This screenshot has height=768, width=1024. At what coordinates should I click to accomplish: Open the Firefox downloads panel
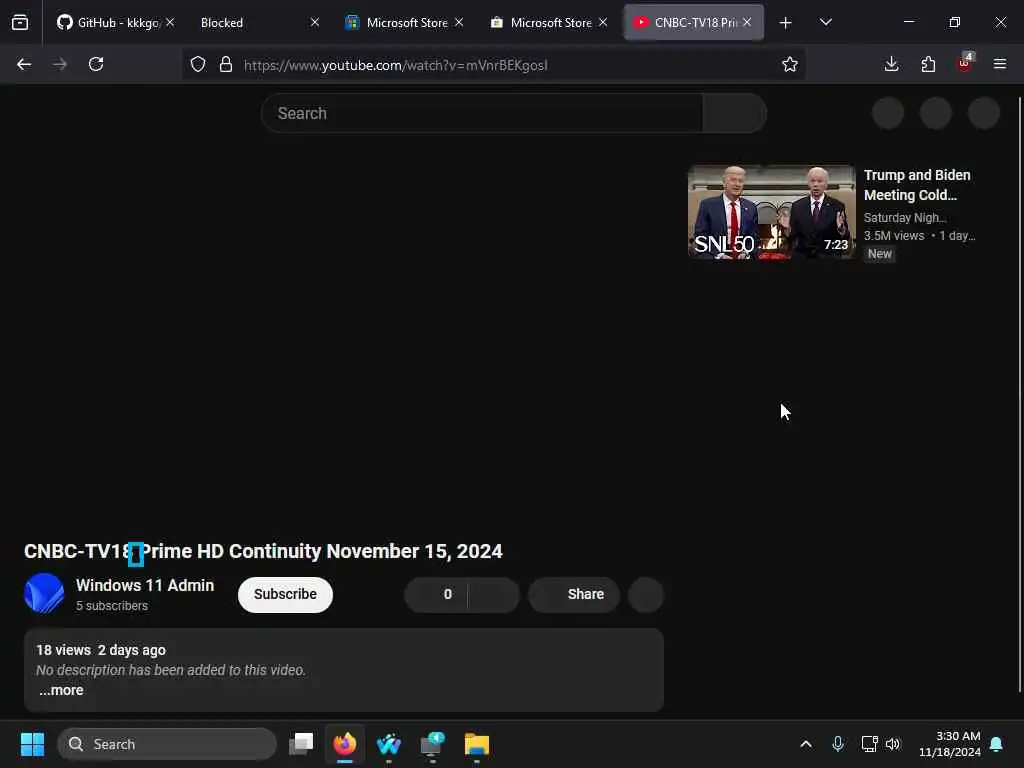(x=891, y=64)
